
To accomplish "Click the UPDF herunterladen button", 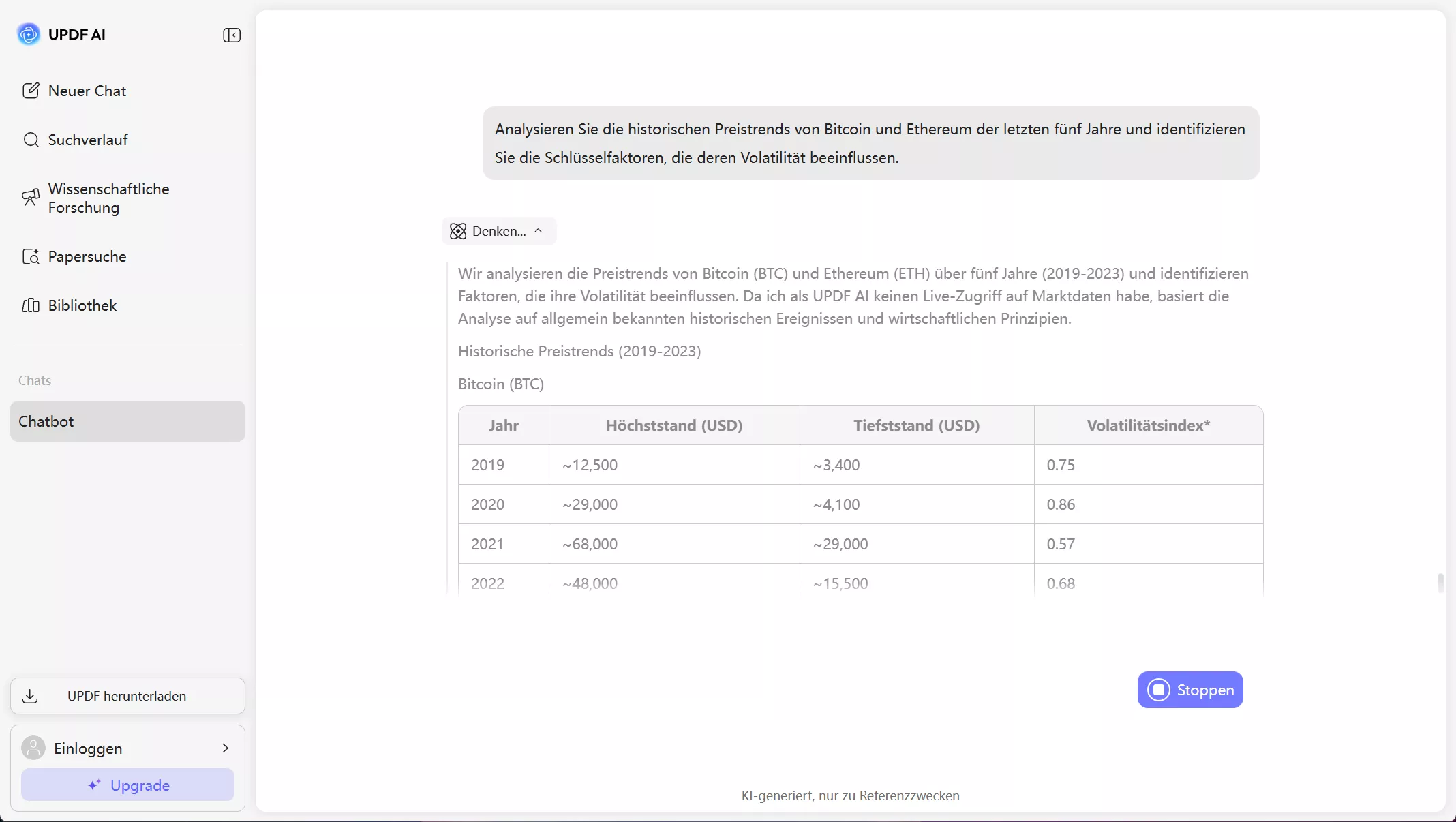I will [x=127, y=696].
